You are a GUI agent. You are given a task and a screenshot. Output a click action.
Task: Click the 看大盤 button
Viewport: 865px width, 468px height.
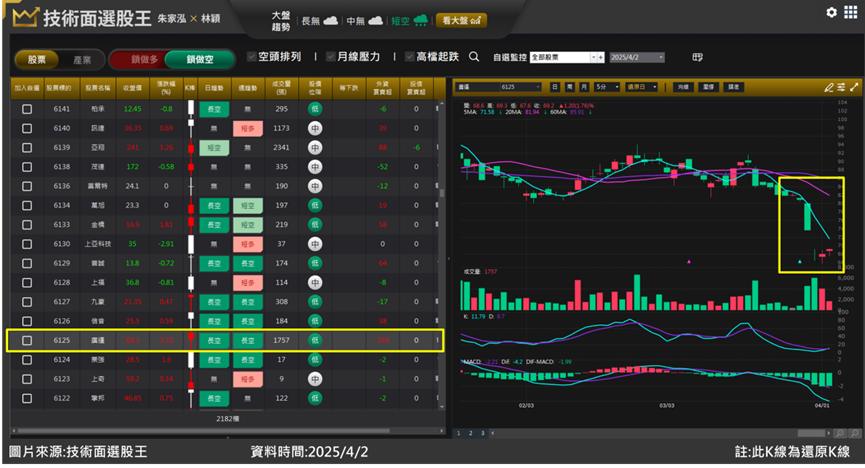(x=461, y=20)
